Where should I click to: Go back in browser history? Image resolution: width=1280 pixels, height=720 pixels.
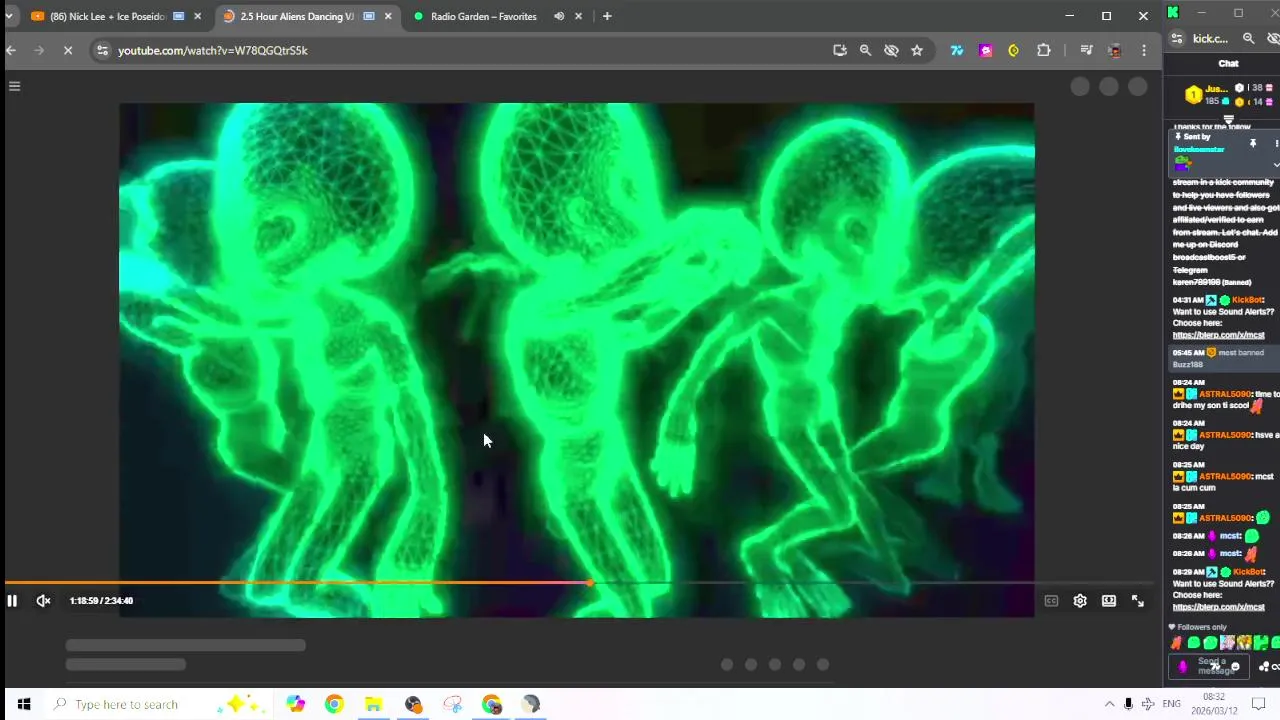click(x=11, y=50)
